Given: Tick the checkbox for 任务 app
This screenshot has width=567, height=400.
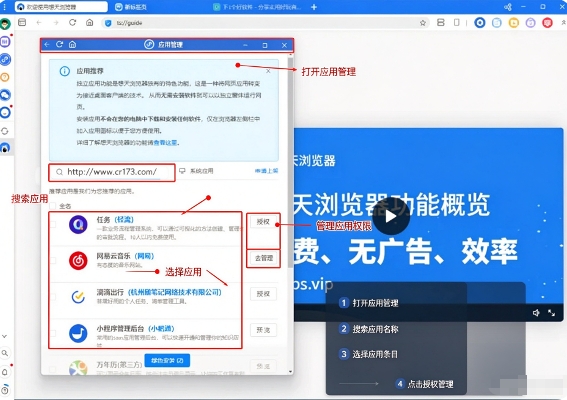Looking at the screenshot, I should 53,224.
